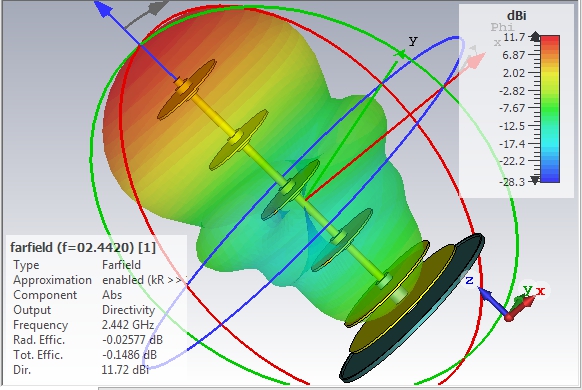
Task: Click the up arrow atop the dBi color scale
Action: [535, 36]
